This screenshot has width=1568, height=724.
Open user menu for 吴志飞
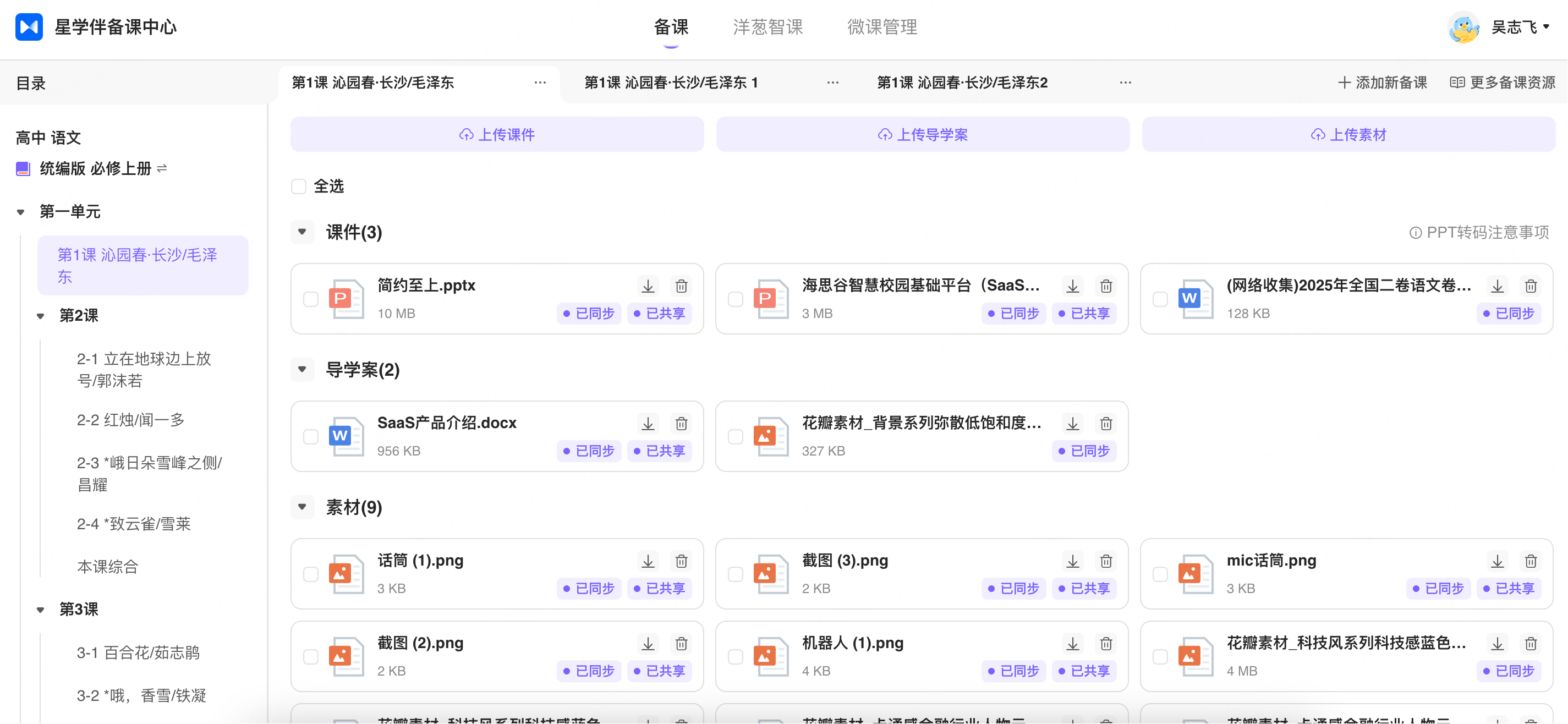pyautogui.click(x=1520, y=28)
